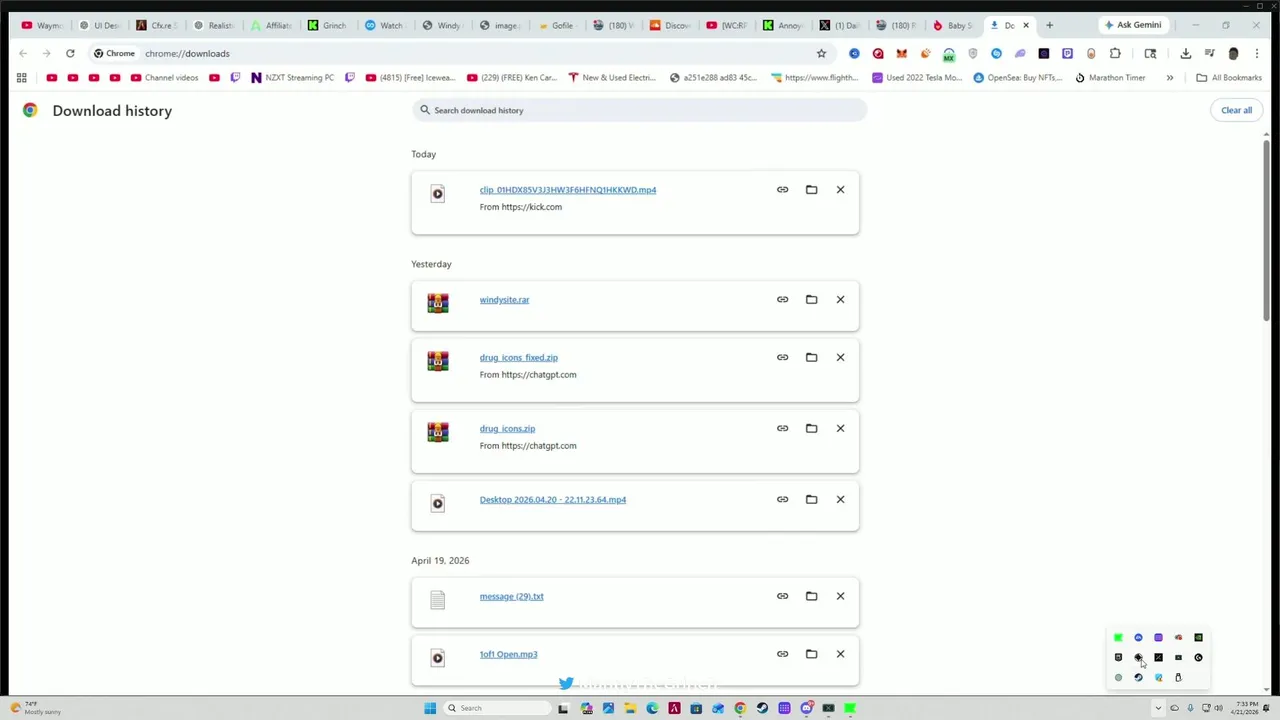Switch to the Gofile tab

[x=556, y=25]
